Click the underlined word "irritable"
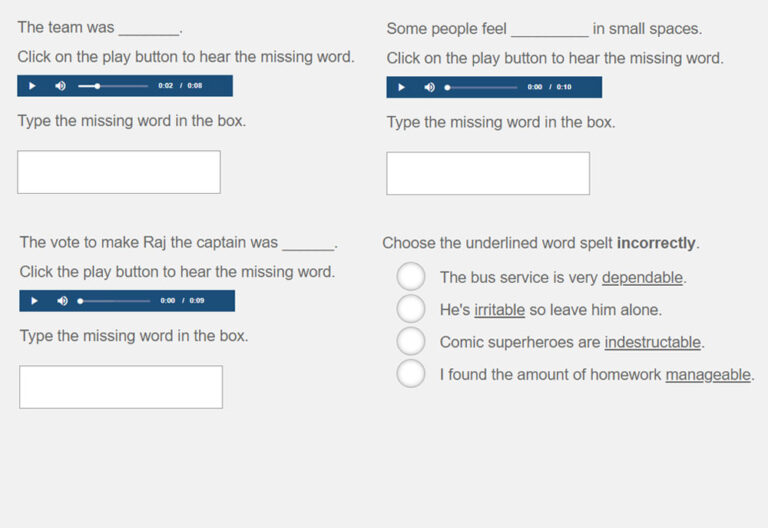Viewport: 768px width, 528px height. (499, 310)
